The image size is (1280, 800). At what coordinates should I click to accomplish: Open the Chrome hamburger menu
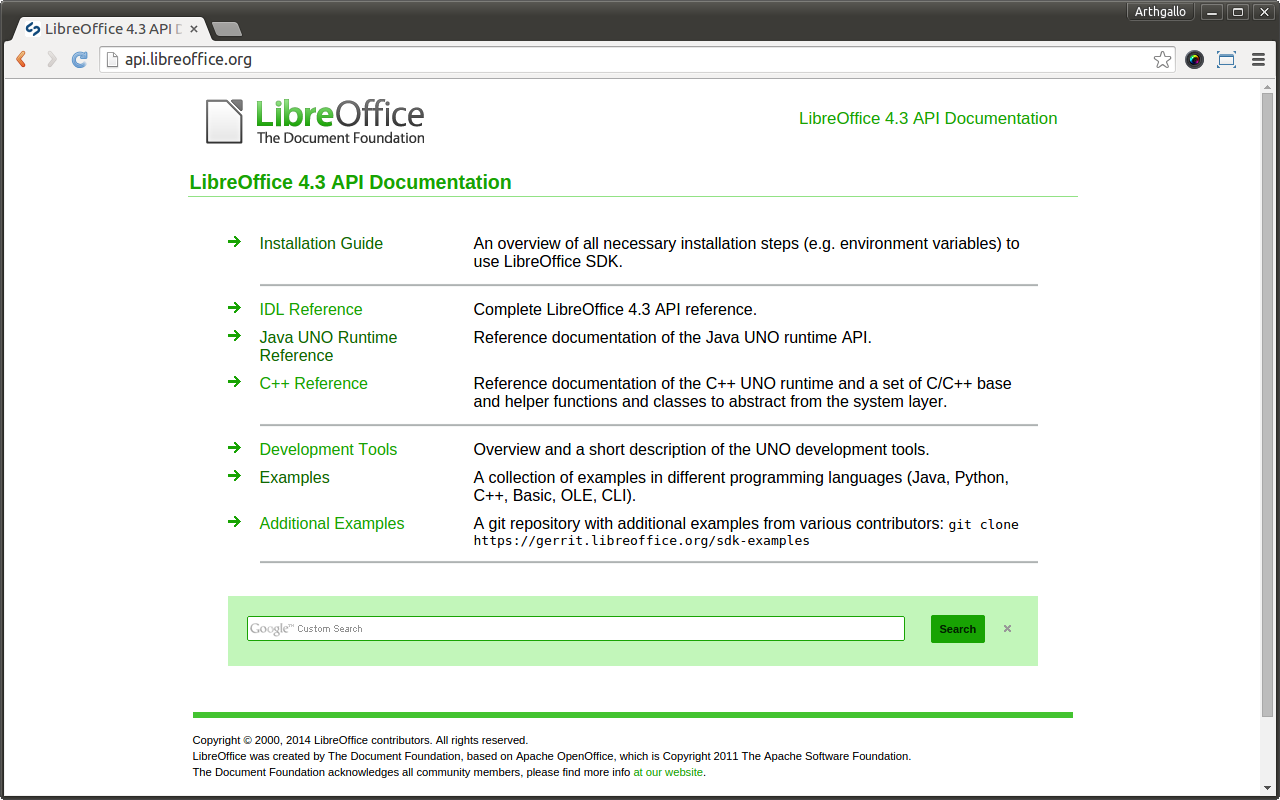point(1258,60)
